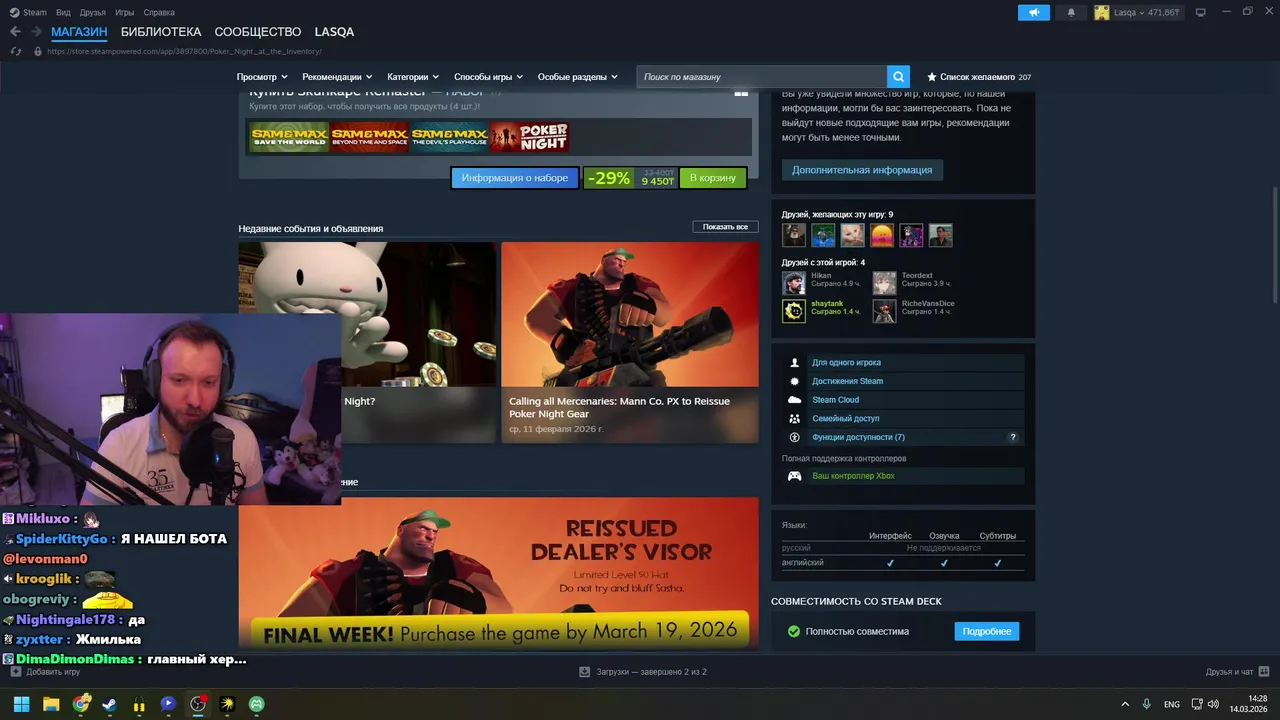Show hidden tray icons chevron
The image size is (1280, 720).
[1125, 704]
